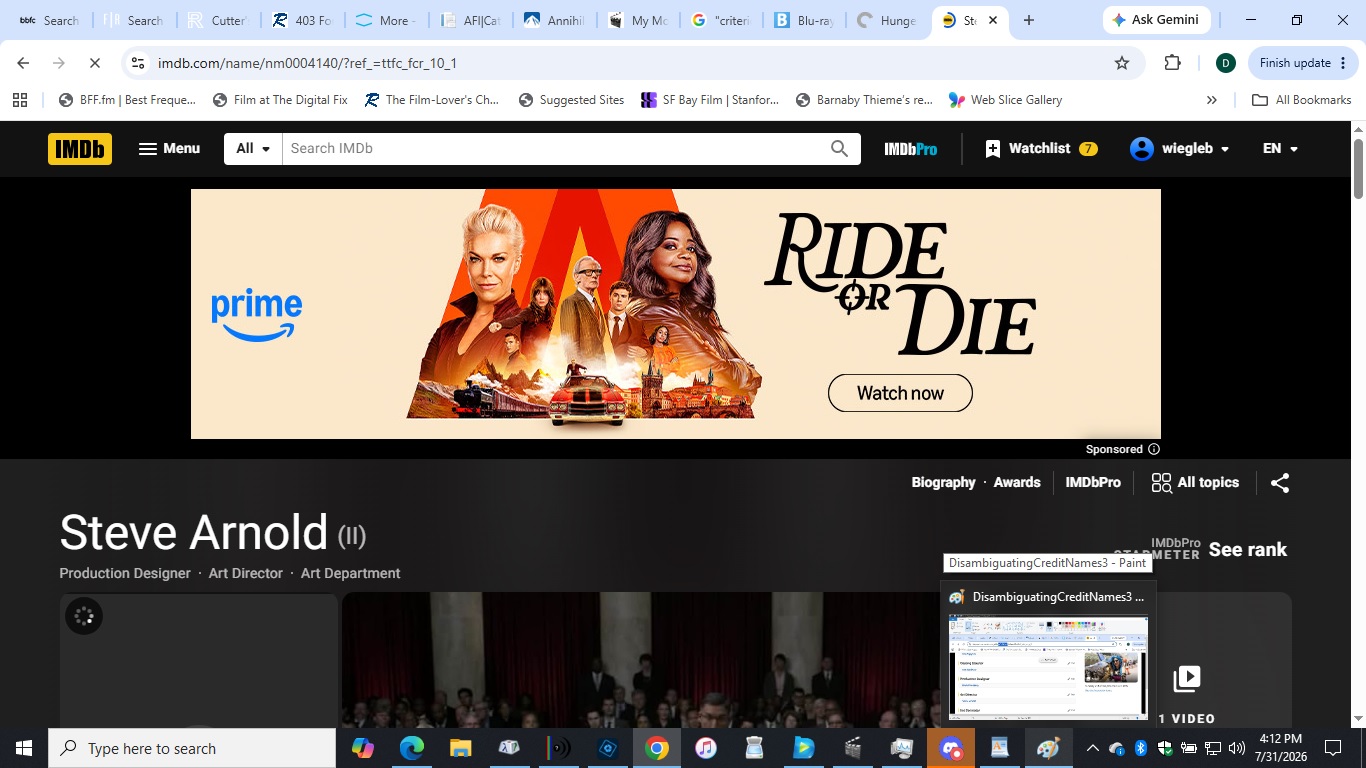This screenshot has height=768, width=1366.
Task: Open File Explorer from the taskbar
Action: 460,748
